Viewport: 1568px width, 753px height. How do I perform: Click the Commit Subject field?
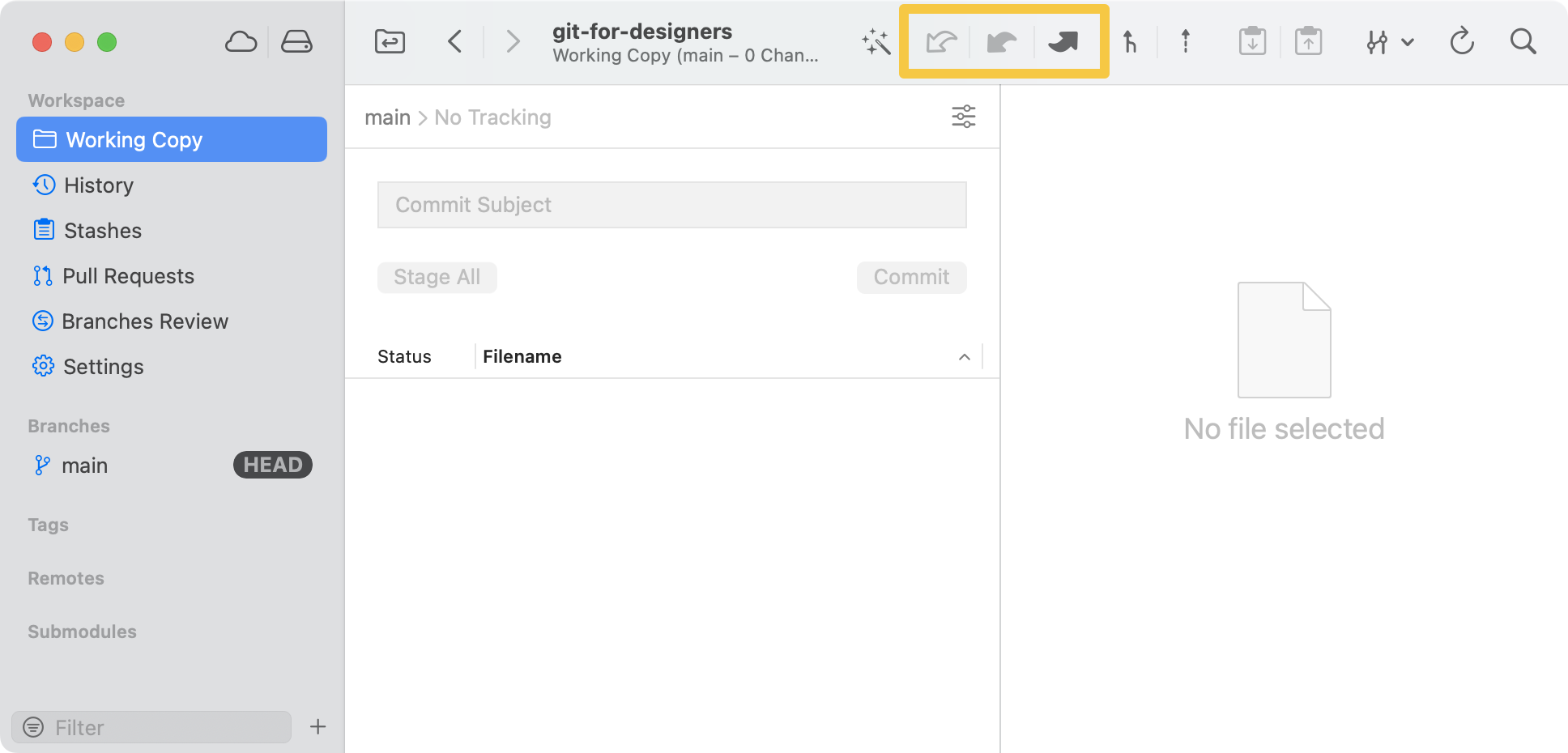tap(671, 205)
